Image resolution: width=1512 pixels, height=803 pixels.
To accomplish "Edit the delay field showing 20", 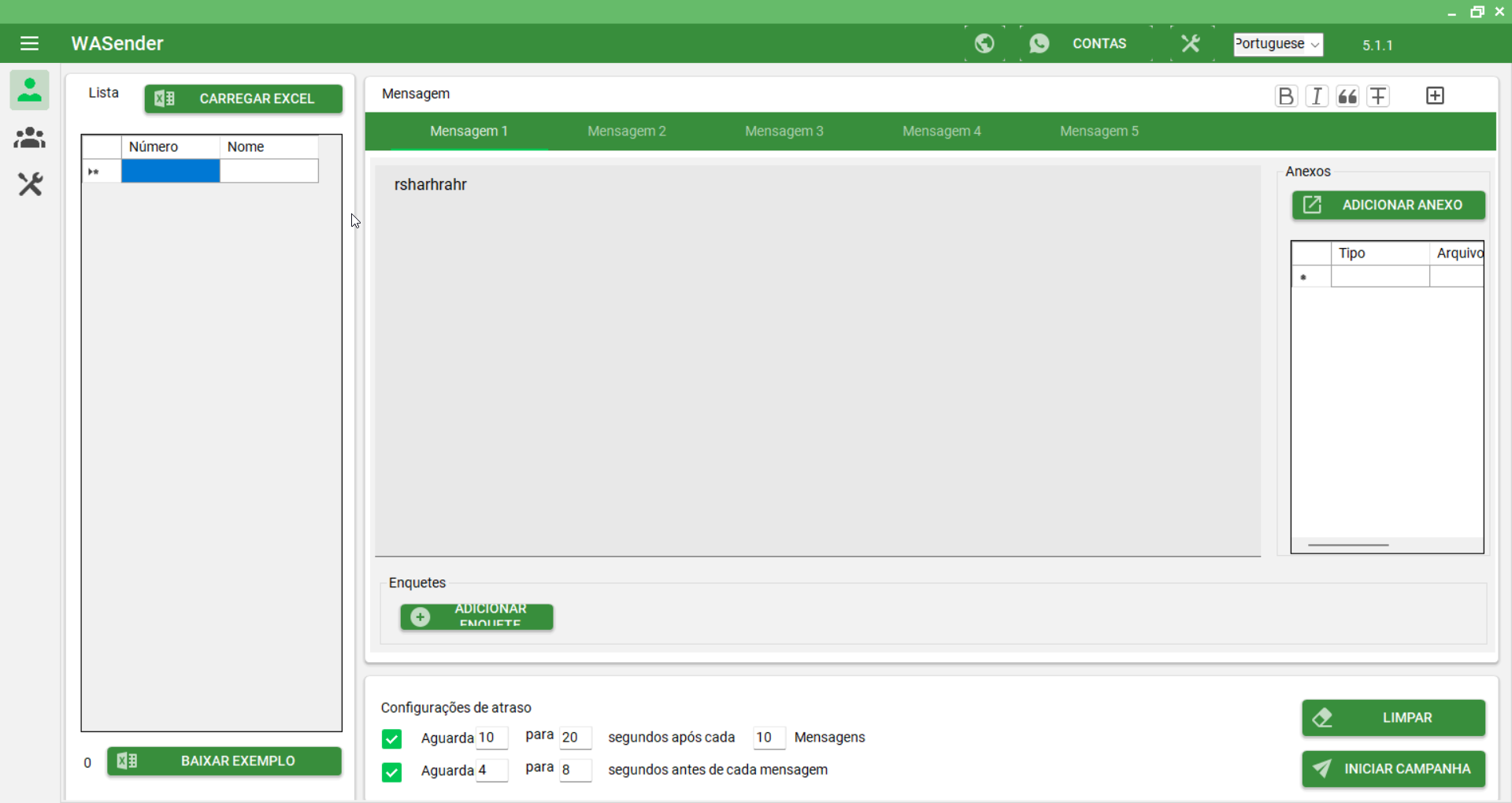I will pyautogui.click(x=575, y=738).
